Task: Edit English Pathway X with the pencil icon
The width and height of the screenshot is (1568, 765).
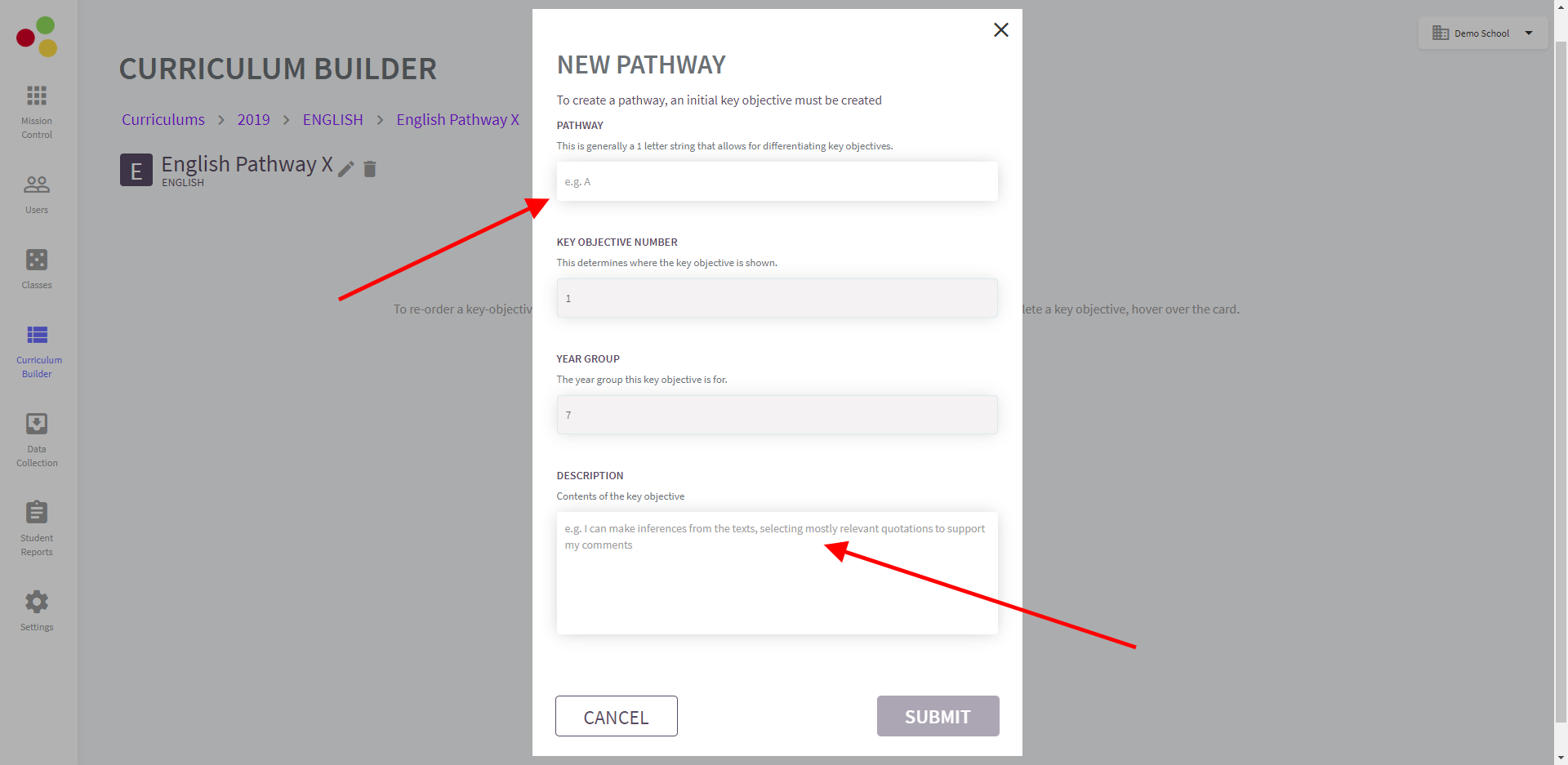Action: 346,169
